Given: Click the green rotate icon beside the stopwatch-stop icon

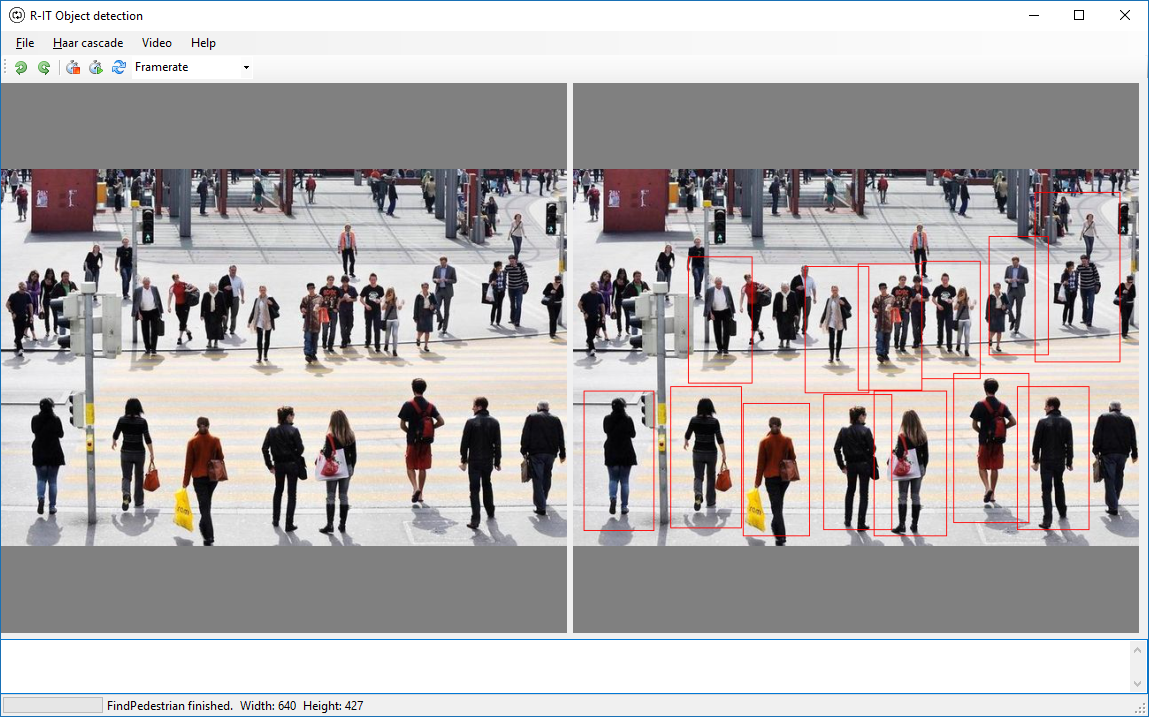Looking at the screenshot, I should coord(44,67).
